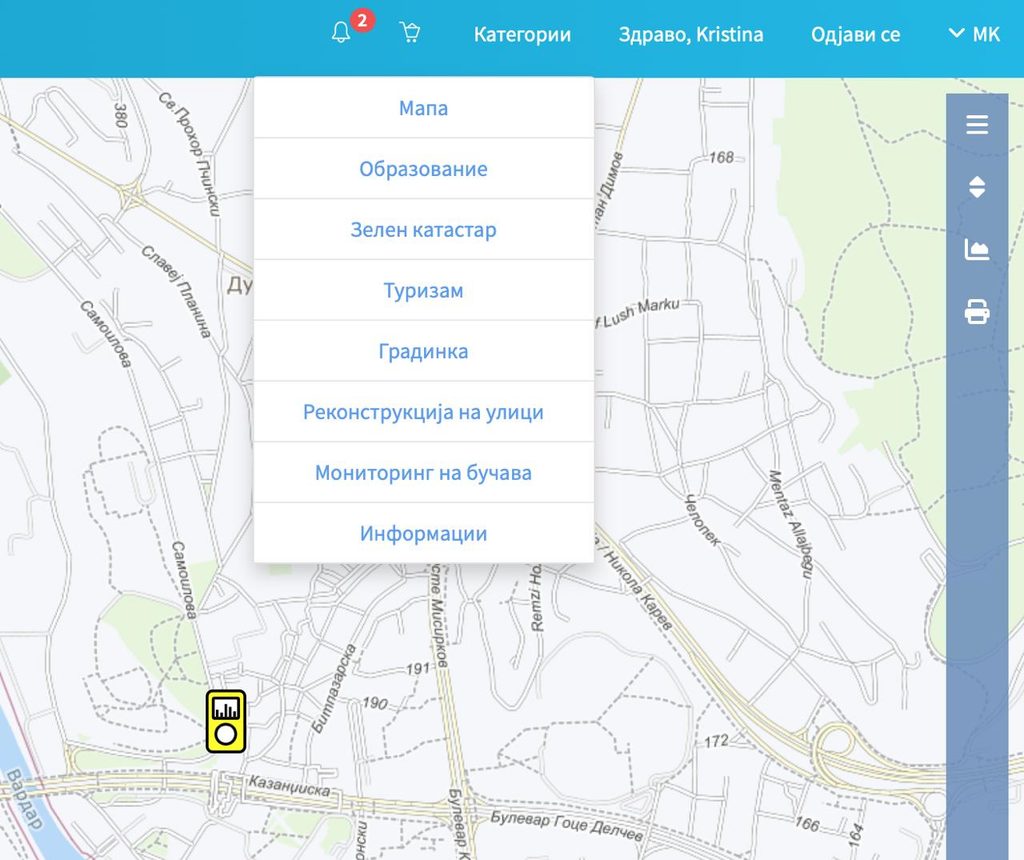Select Зелен катастар menu item
Screen dimensions: 1024x860
click(424, 229)
